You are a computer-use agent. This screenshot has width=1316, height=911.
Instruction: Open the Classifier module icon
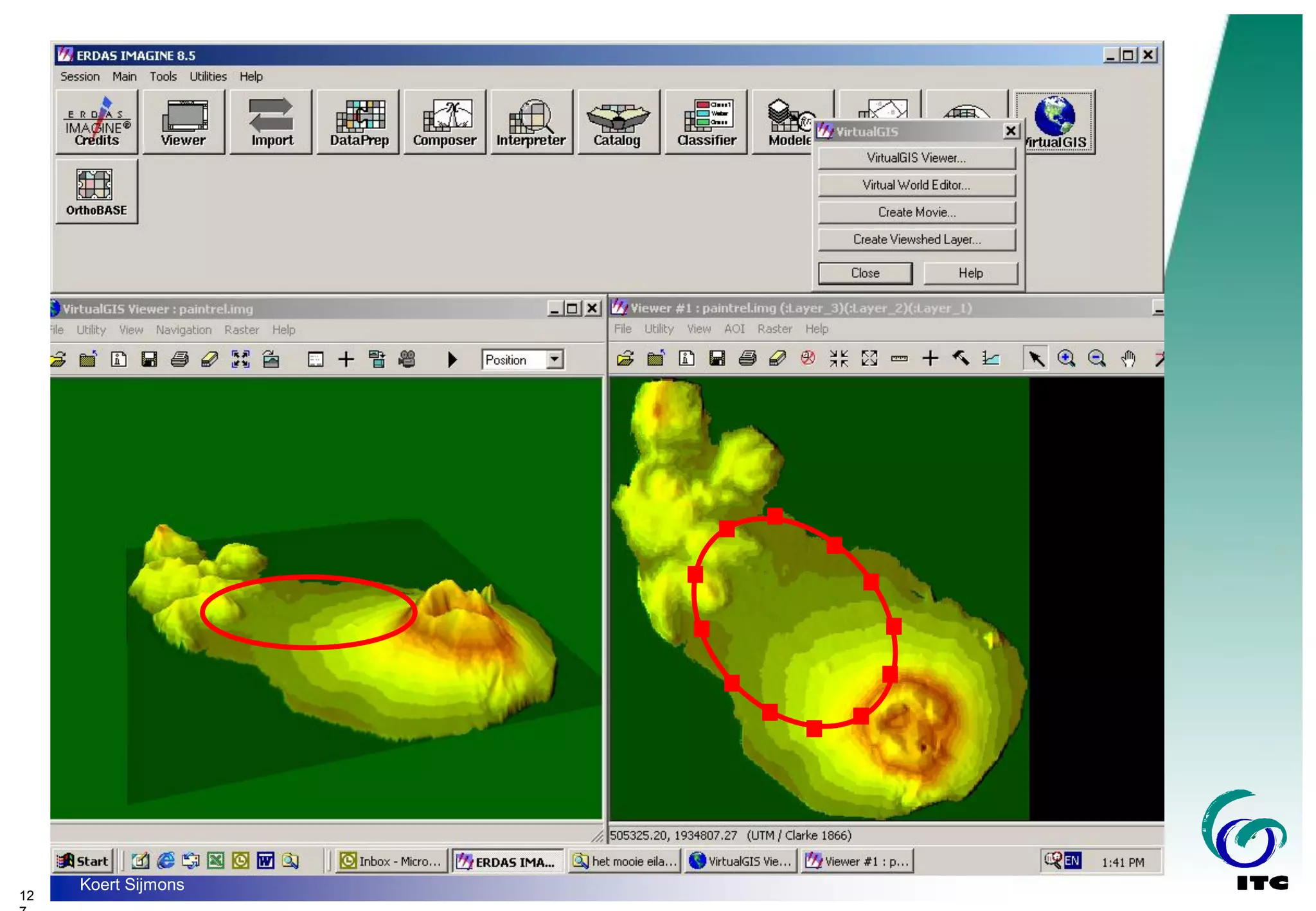point(706,122)
